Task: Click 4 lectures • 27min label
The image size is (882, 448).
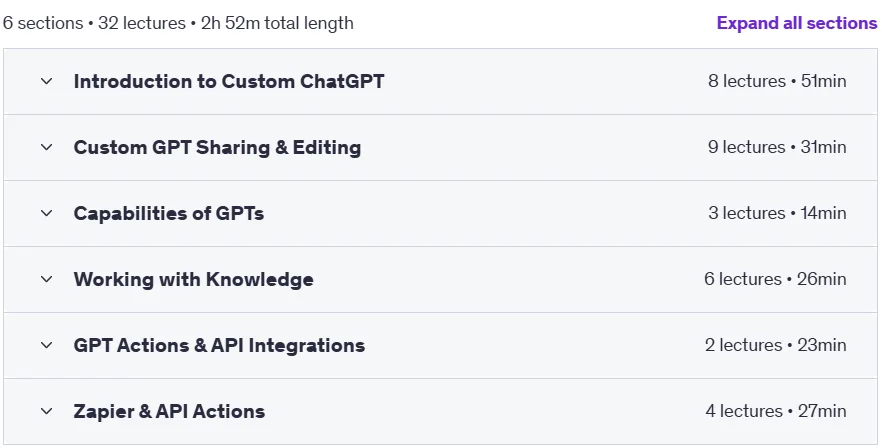Action: click(x=776, y=411)
